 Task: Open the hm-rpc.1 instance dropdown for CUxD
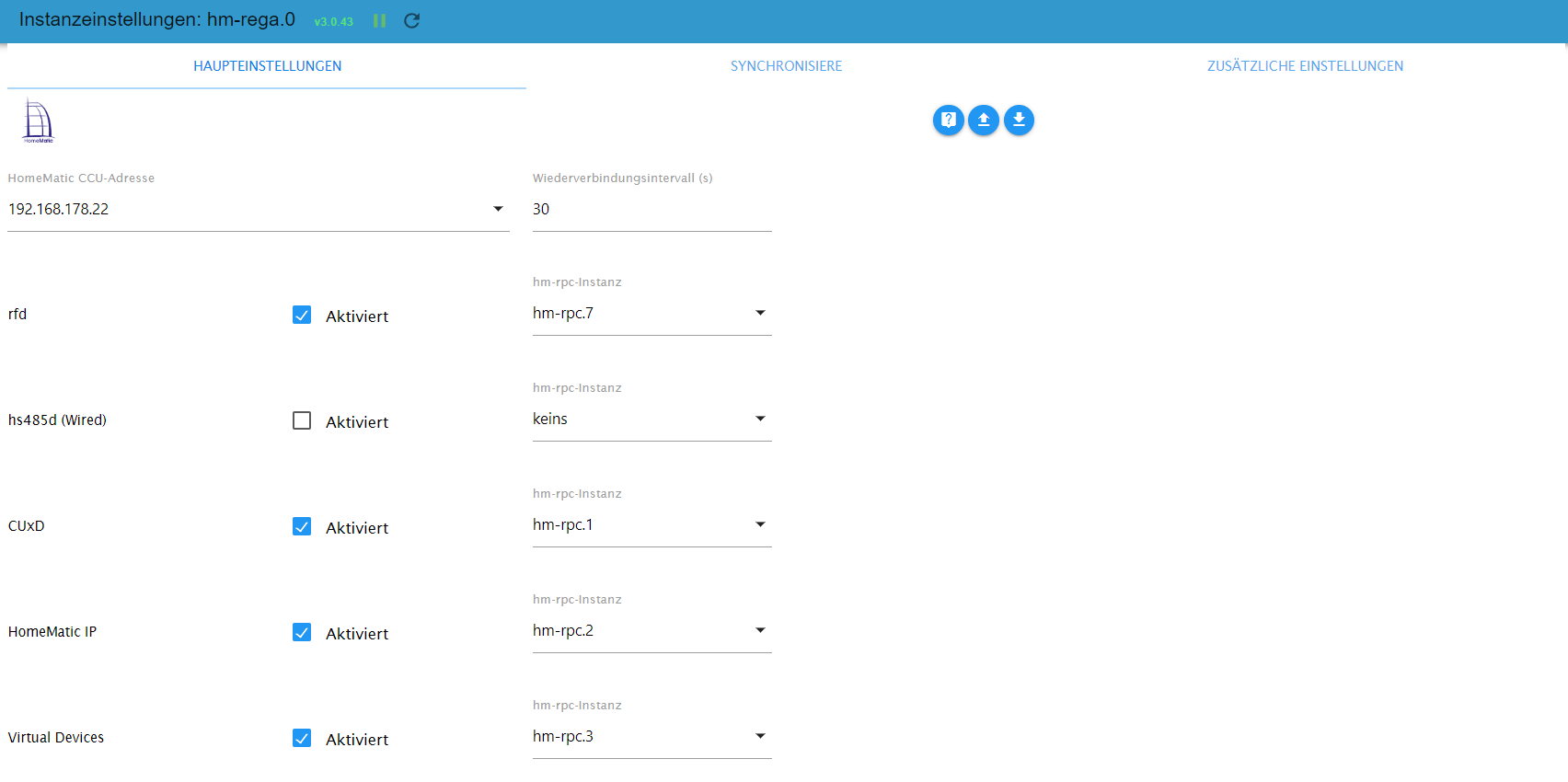tap(651, 525)
